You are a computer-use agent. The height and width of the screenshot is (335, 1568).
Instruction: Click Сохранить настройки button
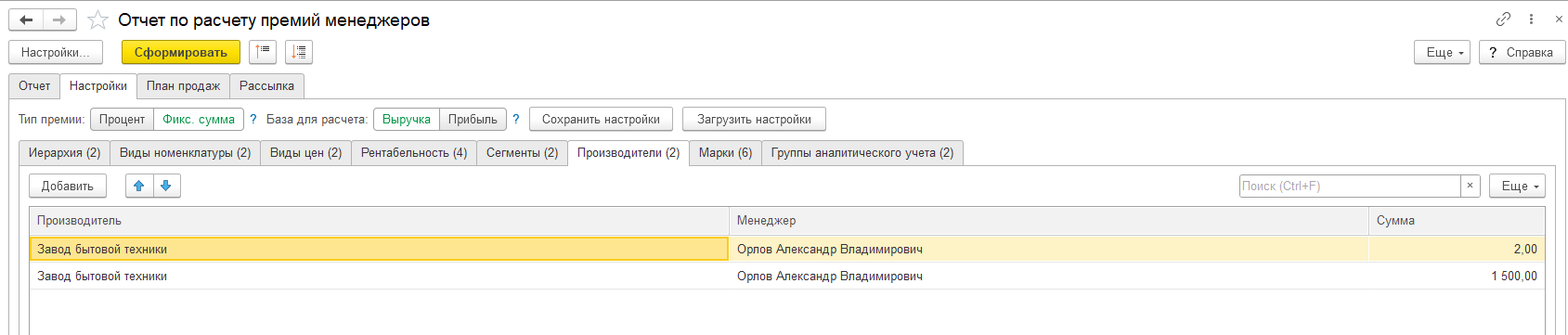tap(601, 119)
